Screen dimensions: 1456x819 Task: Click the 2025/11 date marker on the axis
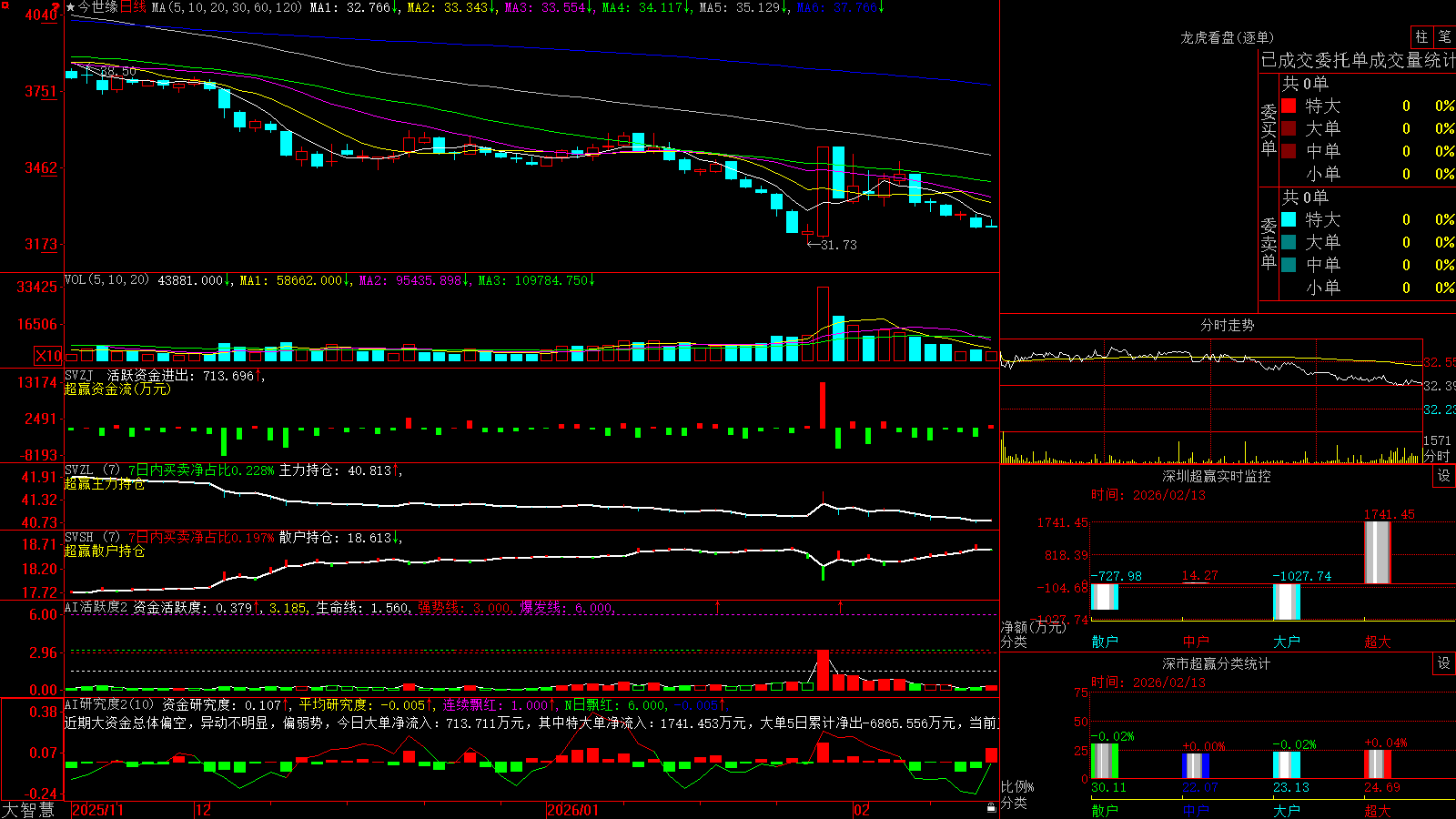click(x=97, y=810)
